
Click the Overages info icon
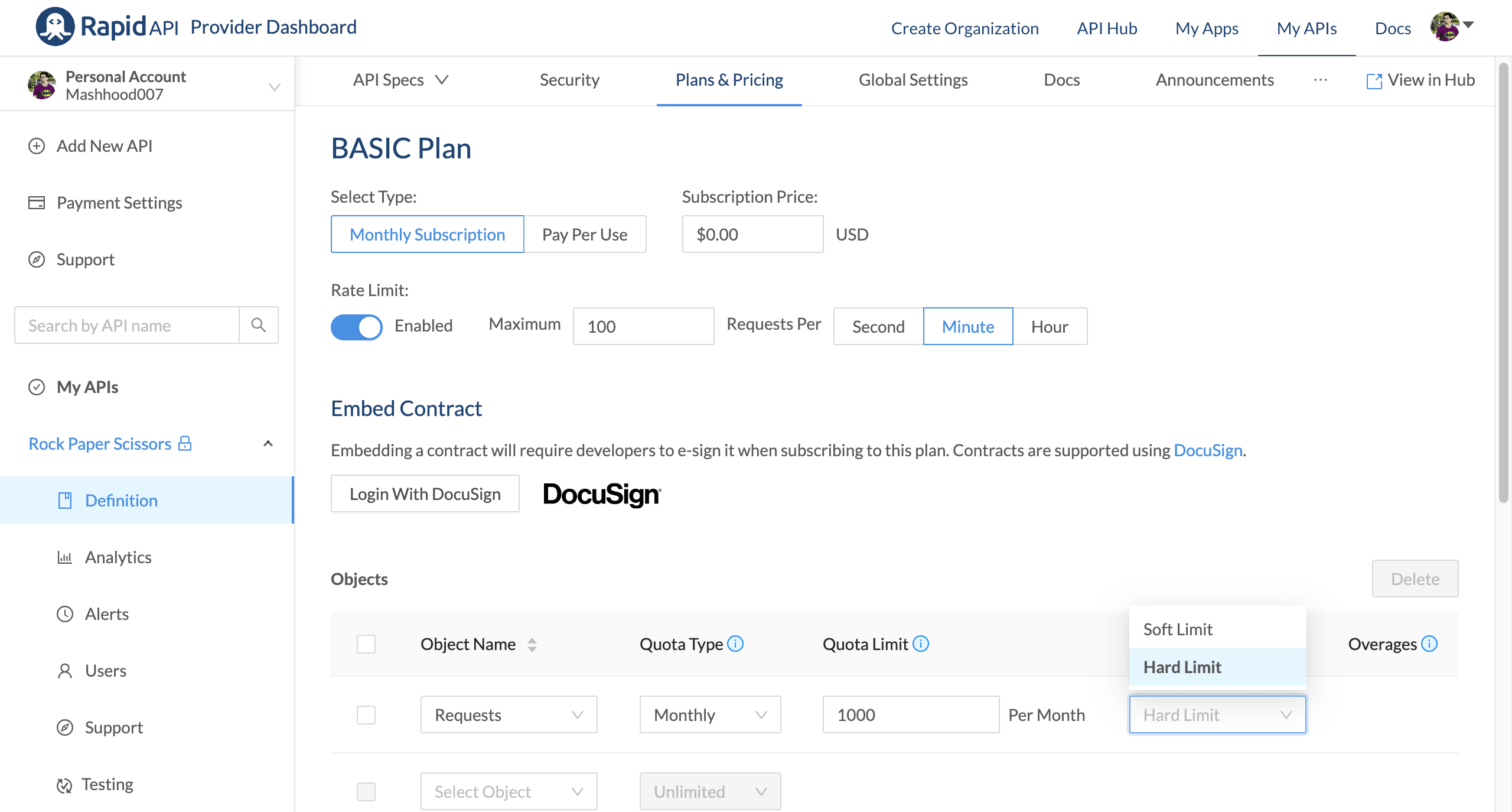coord(1429,643)
